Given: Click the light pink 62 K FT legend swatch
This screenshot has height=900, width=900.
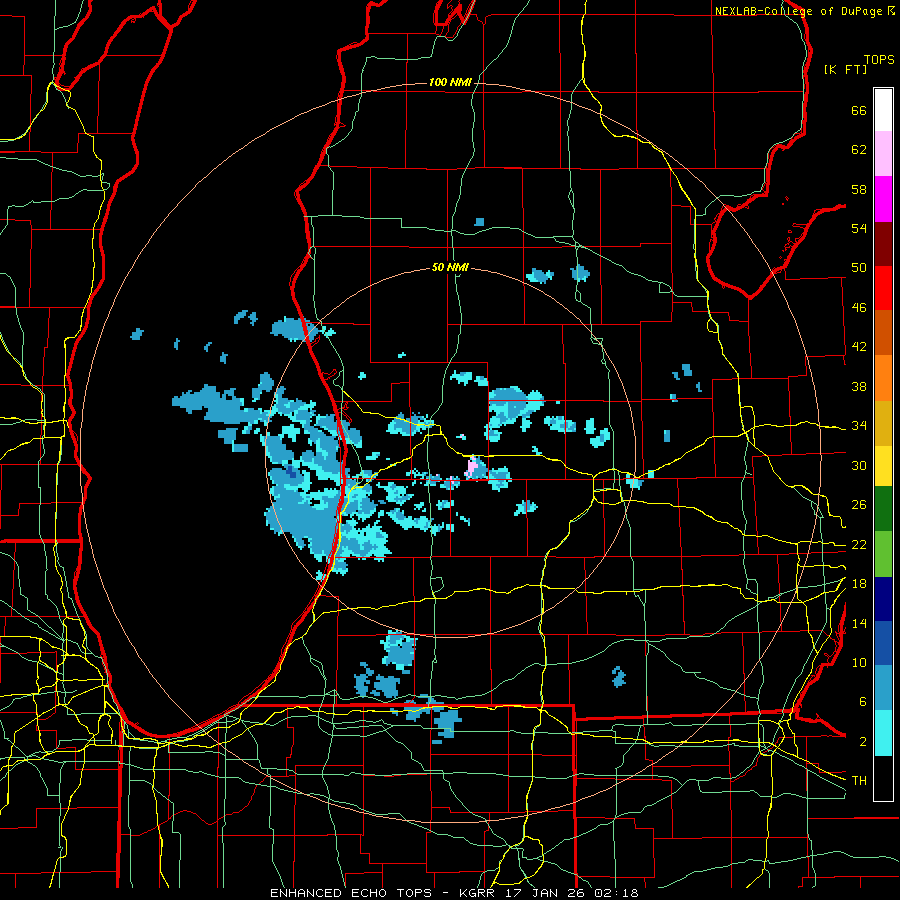Looking at the screenshot, I should 883,154.
